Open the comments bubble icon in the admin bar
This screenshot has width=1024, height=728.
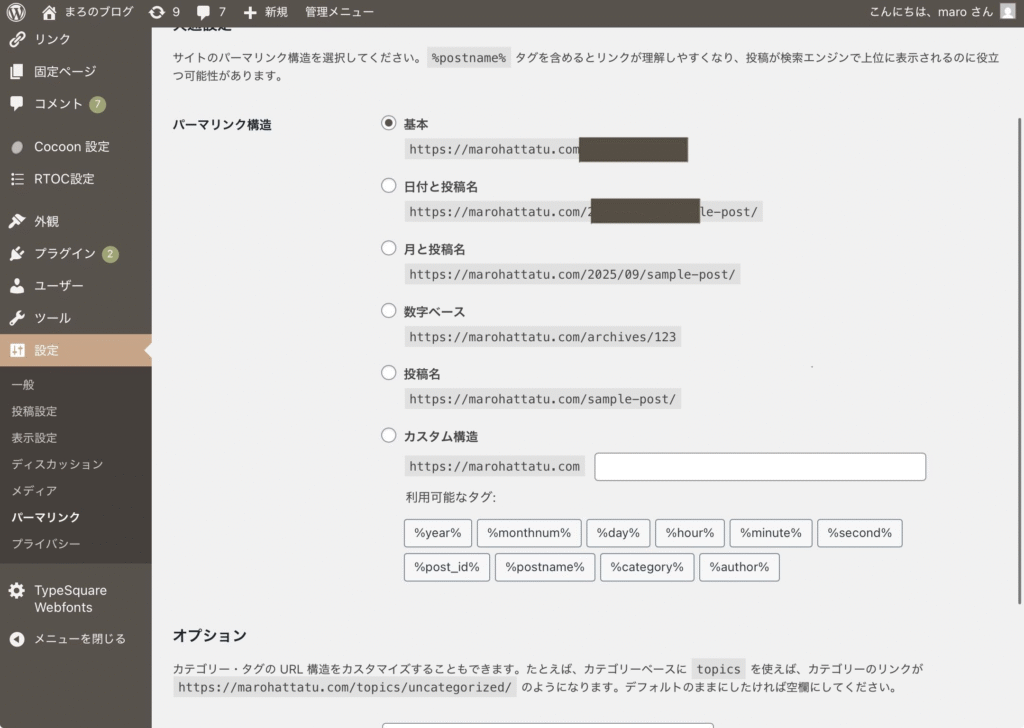[x=204, y=12]
